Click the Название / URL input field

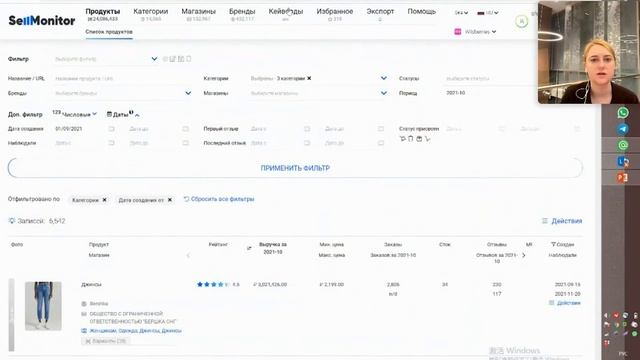tap(122, 78)
